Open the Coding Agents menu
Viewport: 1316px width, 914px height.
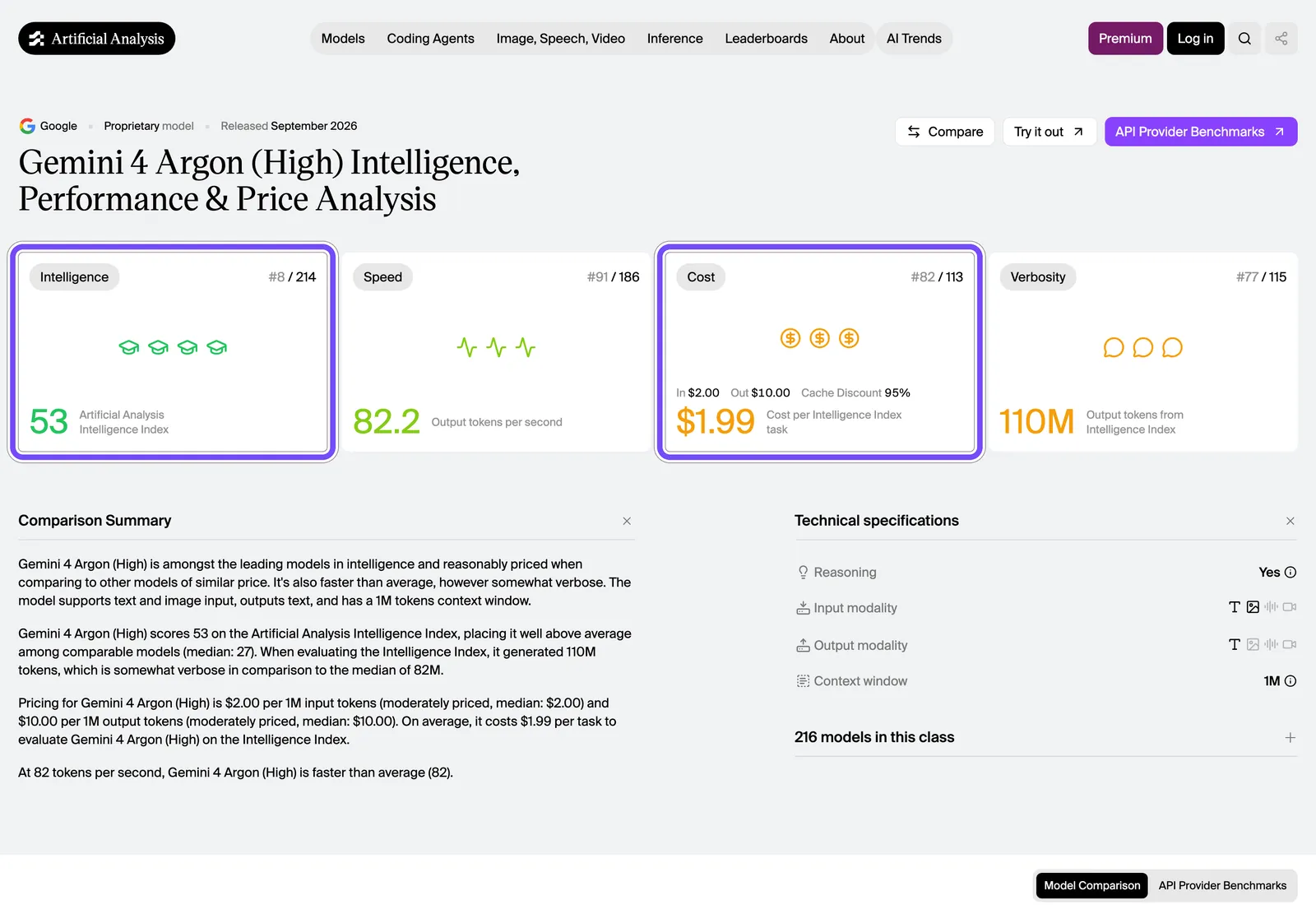(431, 39)
